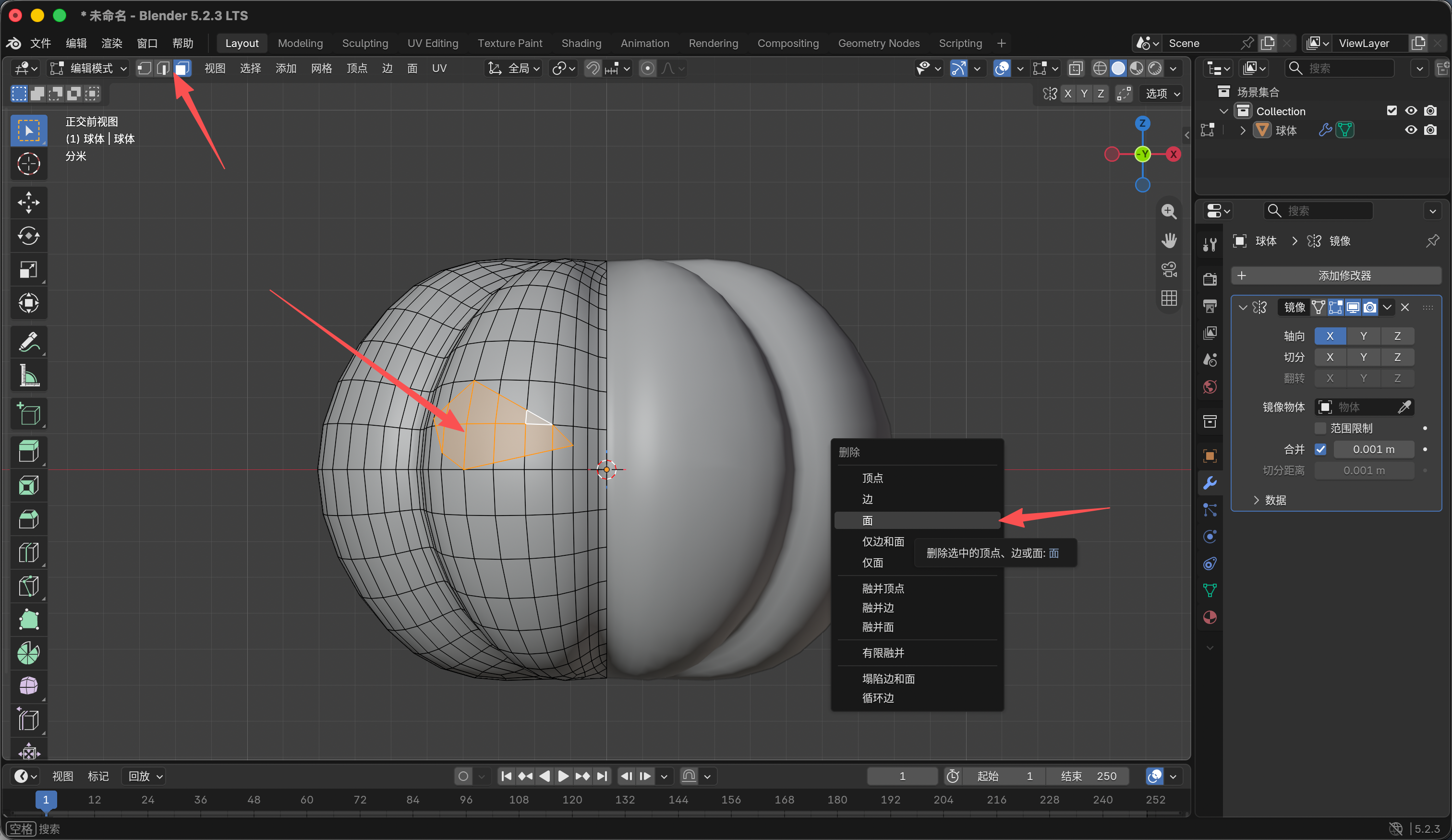Choose 融并边 in the delete menu

pos(916,608)
